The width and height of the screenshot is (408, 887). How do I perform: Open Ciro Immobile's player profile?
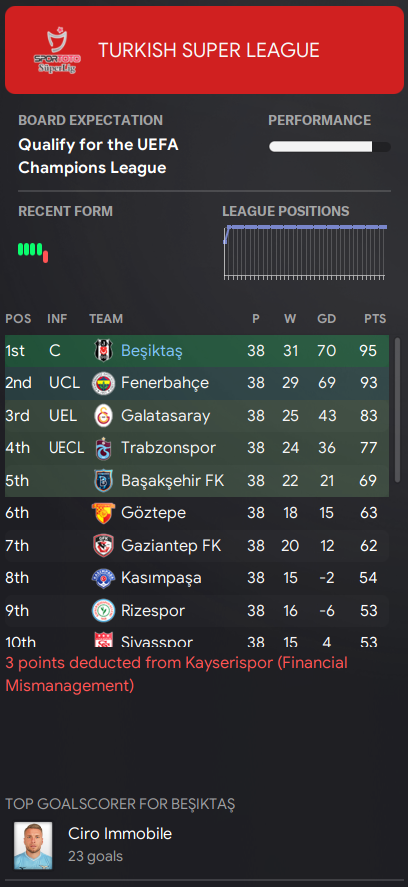[x=120, y=833]
